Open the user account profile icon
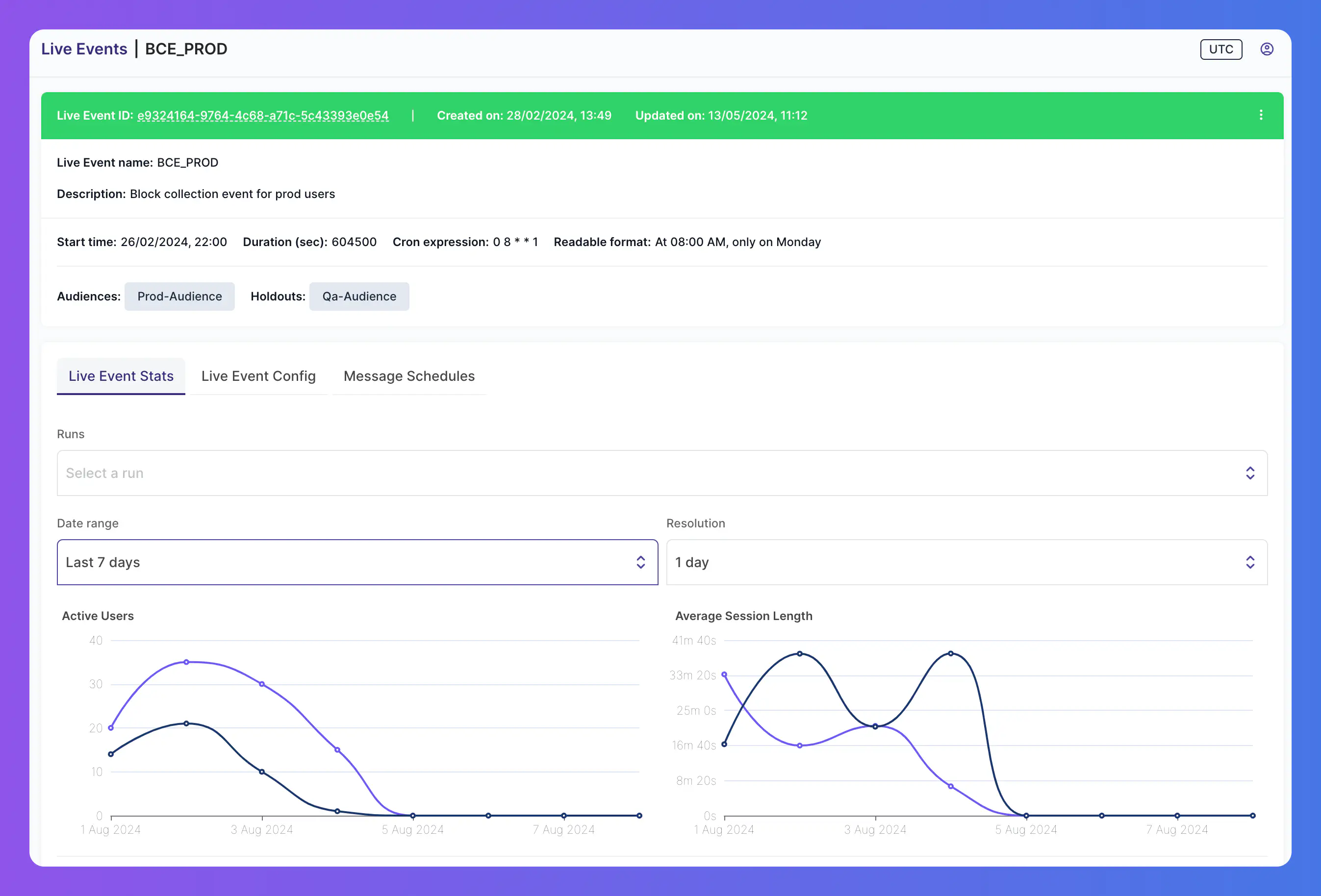The height and width of the screenshot is (896, 1321). (x=1267, y=49)
